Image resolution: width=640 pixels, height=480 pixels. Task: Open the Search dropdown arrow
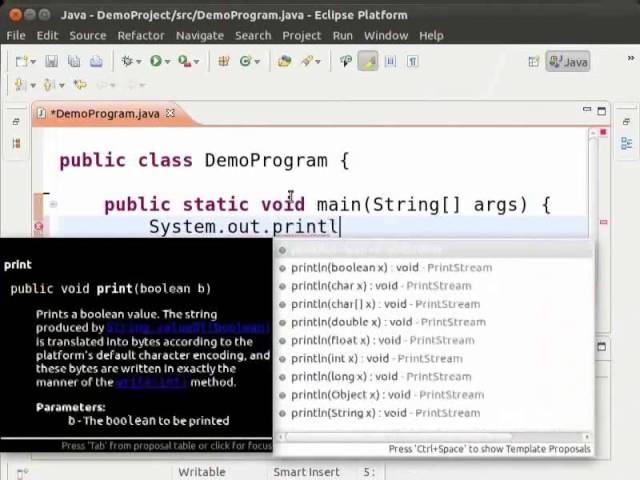tap(318, 62)
